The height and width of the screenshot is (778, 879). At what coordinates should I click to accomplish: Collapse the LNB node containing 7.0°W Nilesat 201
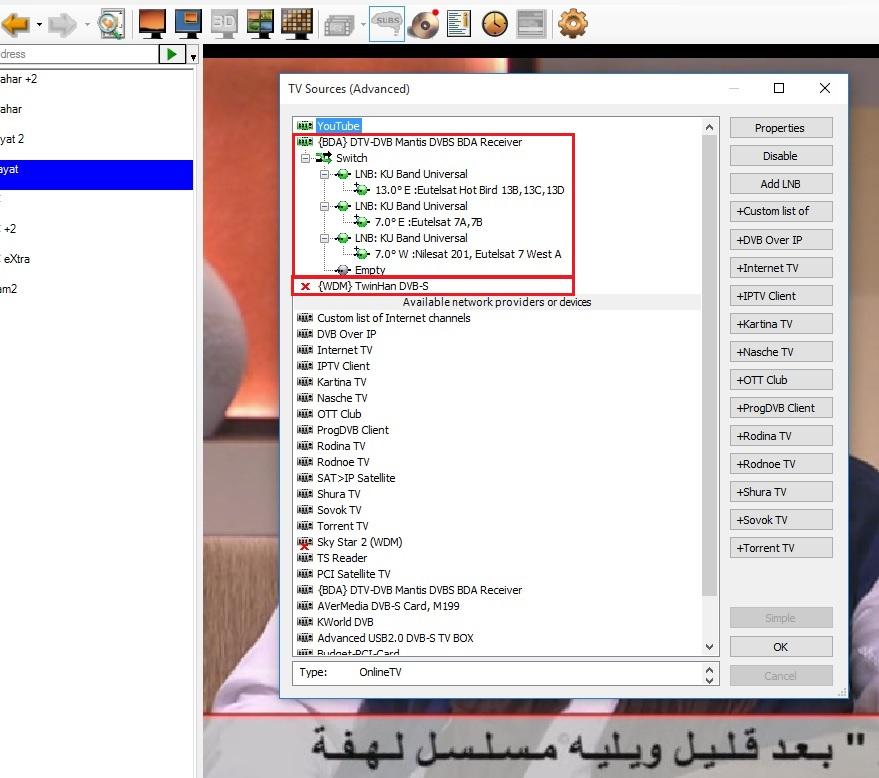pyautogui.click(x=324, y=238)
